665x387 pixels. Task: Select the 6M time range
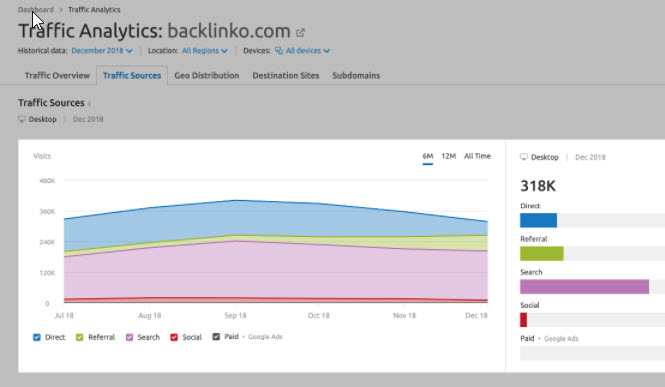click(428, 156)
